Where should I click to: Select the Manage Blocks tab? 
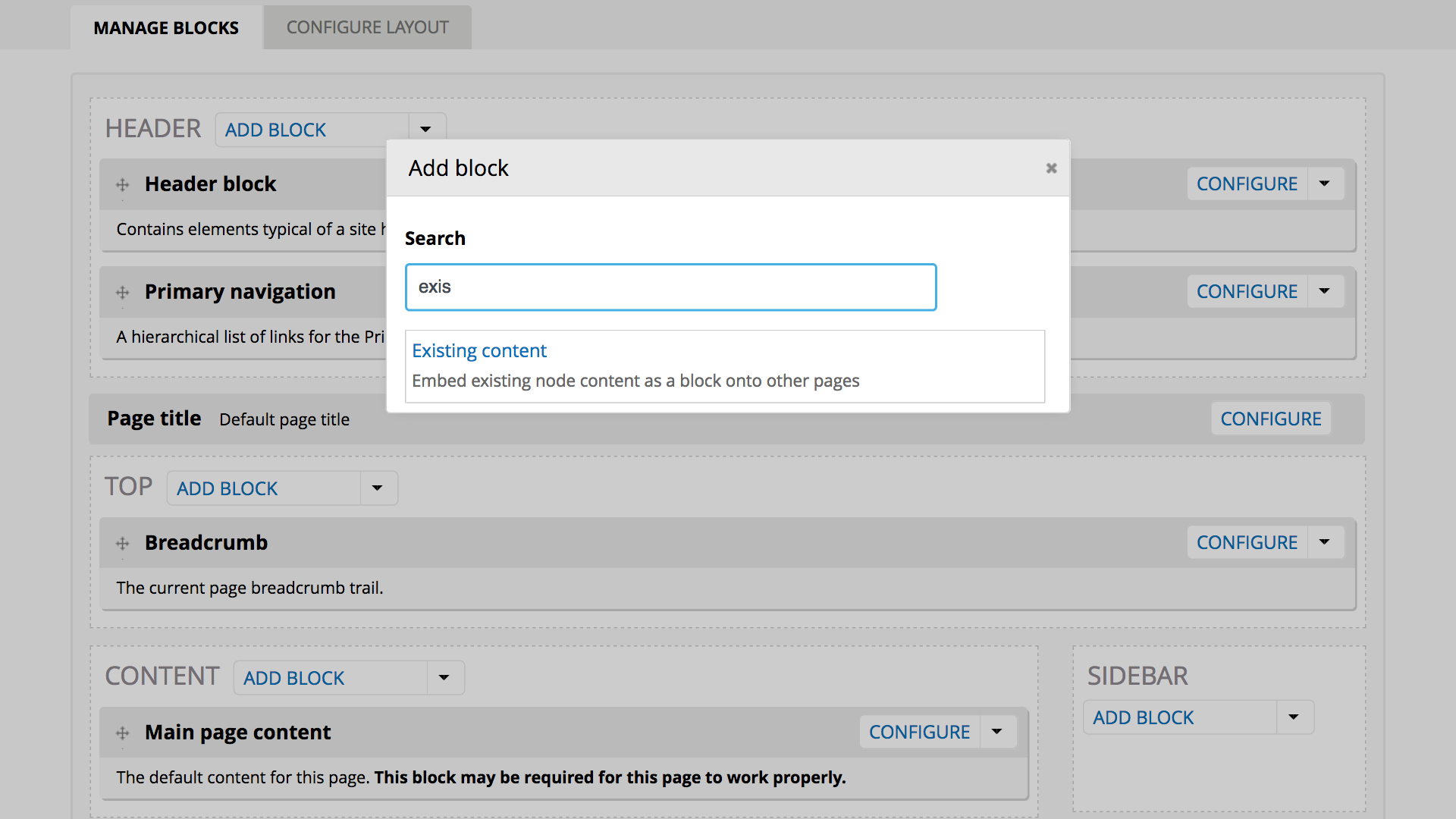[166, 28]
